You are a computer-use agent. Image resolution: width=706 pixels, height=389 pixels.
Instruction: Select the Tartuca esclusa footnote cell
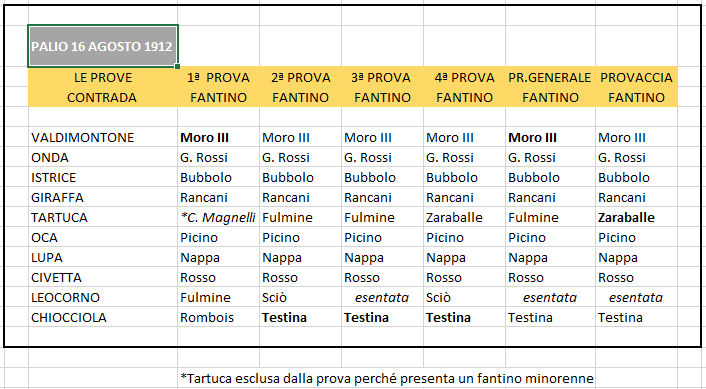click(386, 378)
